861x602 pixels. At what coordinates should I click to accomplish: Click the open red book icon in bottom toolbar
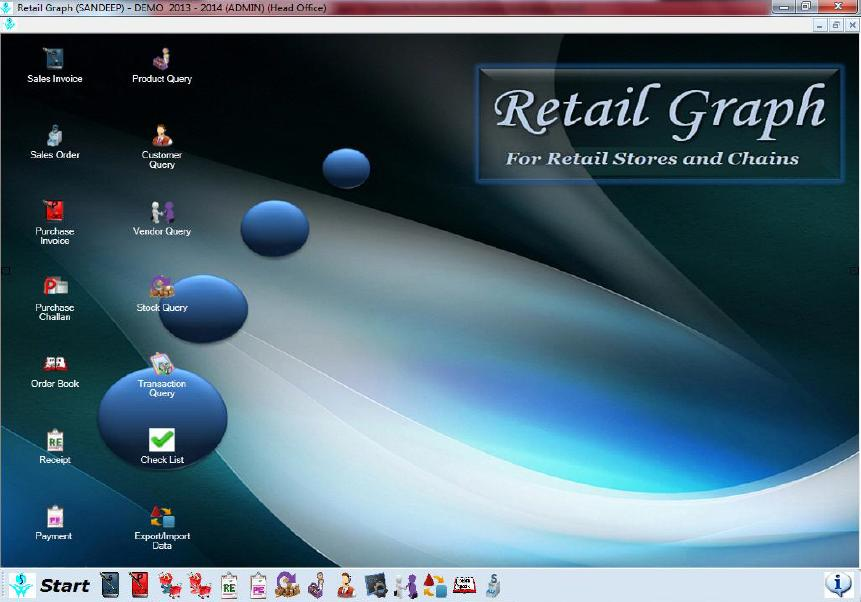pos(465,586)
